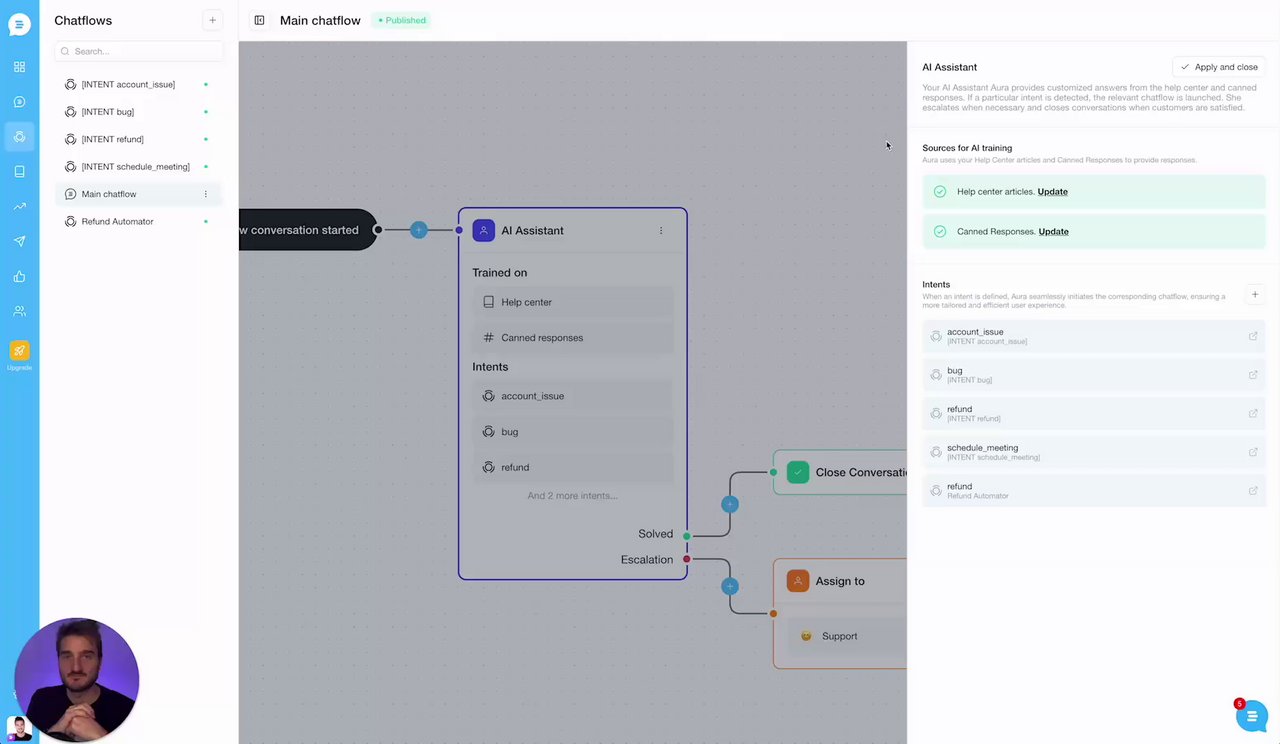Select the [INTENT bug] chatflow
This screenshot has width=1280, height=744.
tap(107, 112)
